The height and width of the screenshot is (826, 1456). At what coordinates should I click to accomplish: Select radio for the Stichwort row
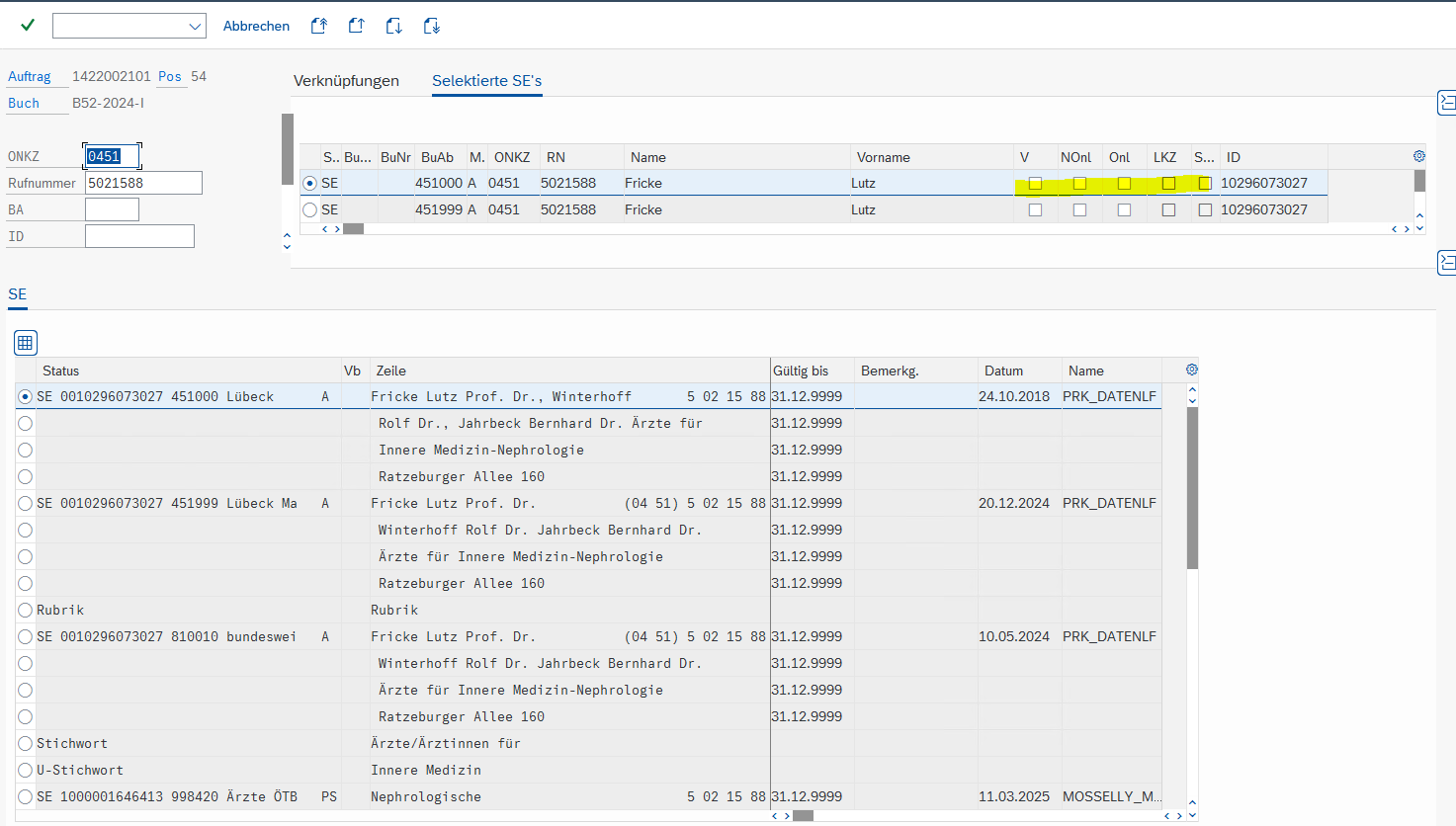26,743
